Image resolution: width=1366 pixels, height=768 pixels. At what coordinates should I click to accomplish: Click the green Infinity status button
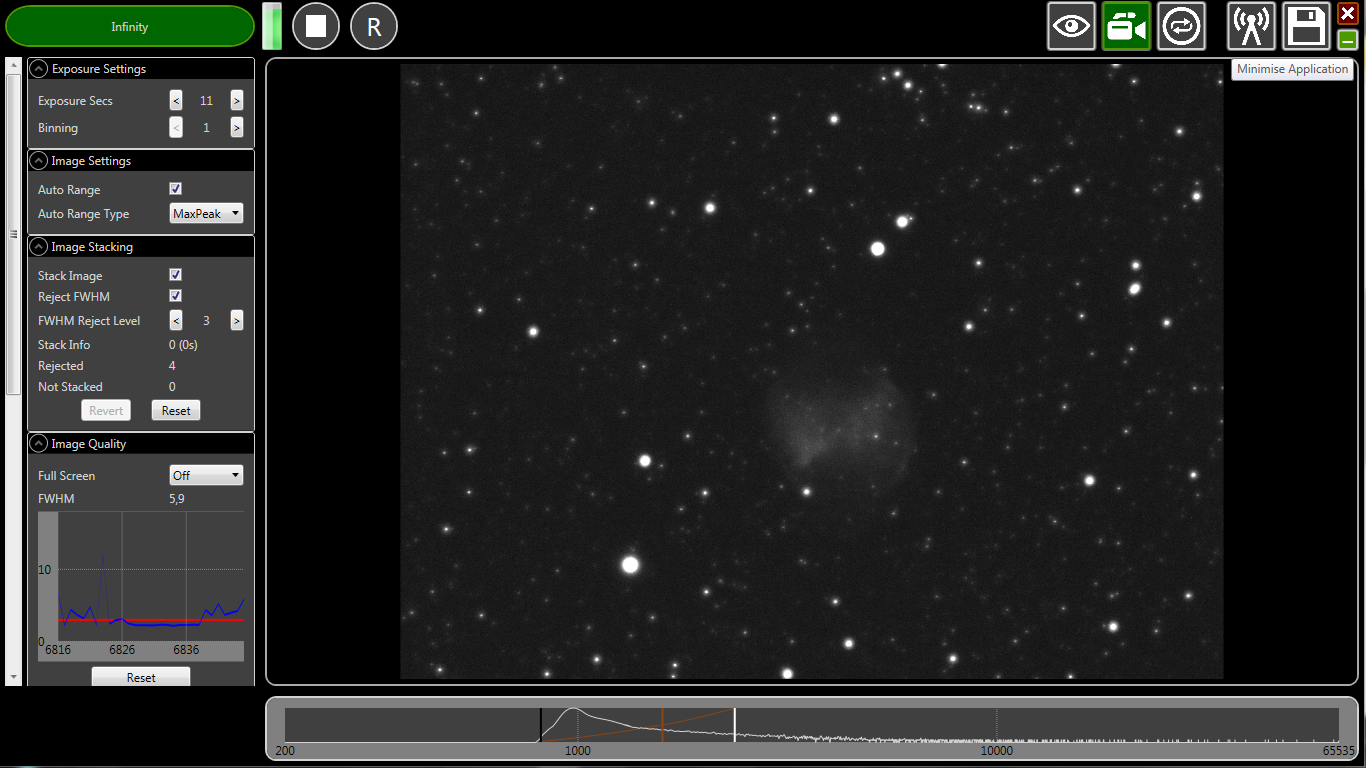[x=129, y=25]
